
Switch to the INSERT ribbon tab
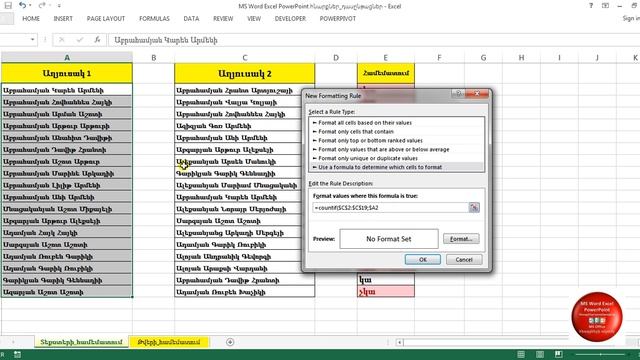click(63, 19)
